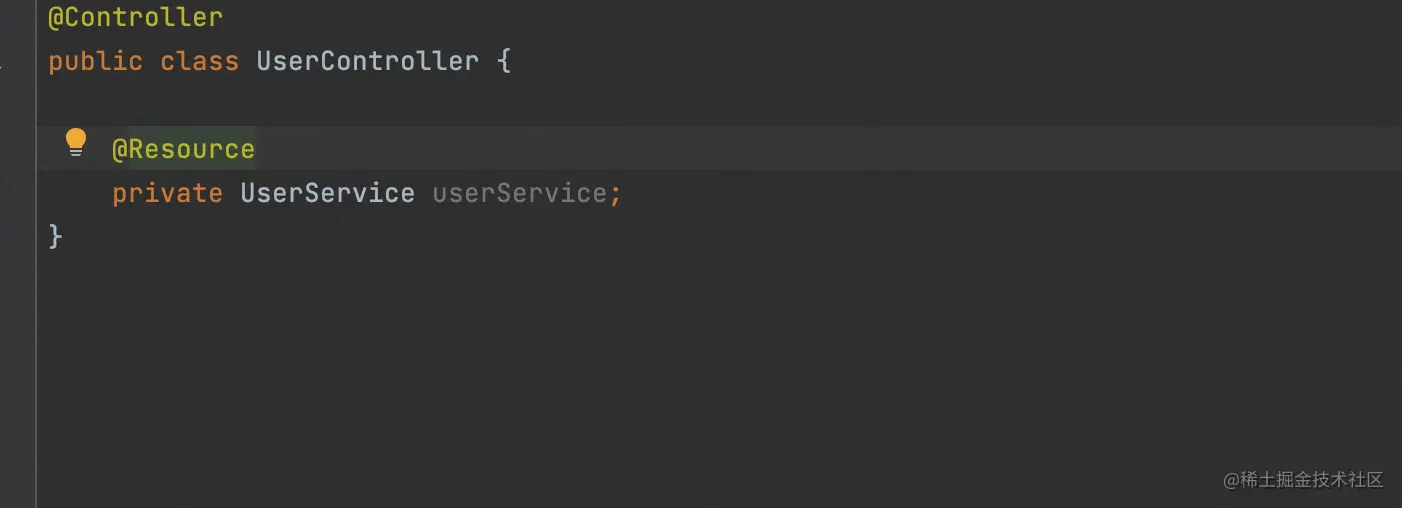Click the gutter beside the private UserService line

click(x=17, y=193)
